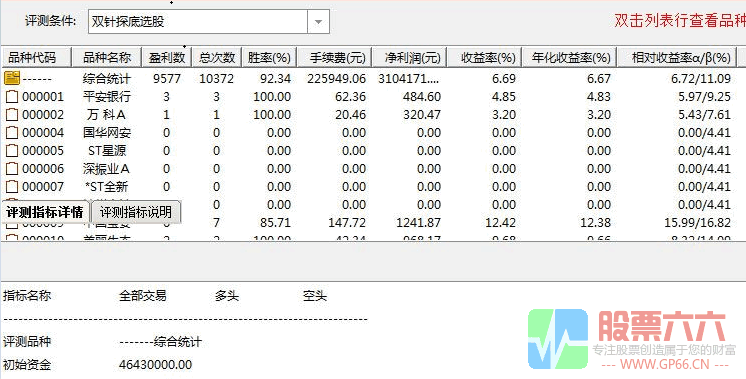Click the document icon for row 000007
The width and height of the screenshot is (746, 379).
(x=12, y=187)
